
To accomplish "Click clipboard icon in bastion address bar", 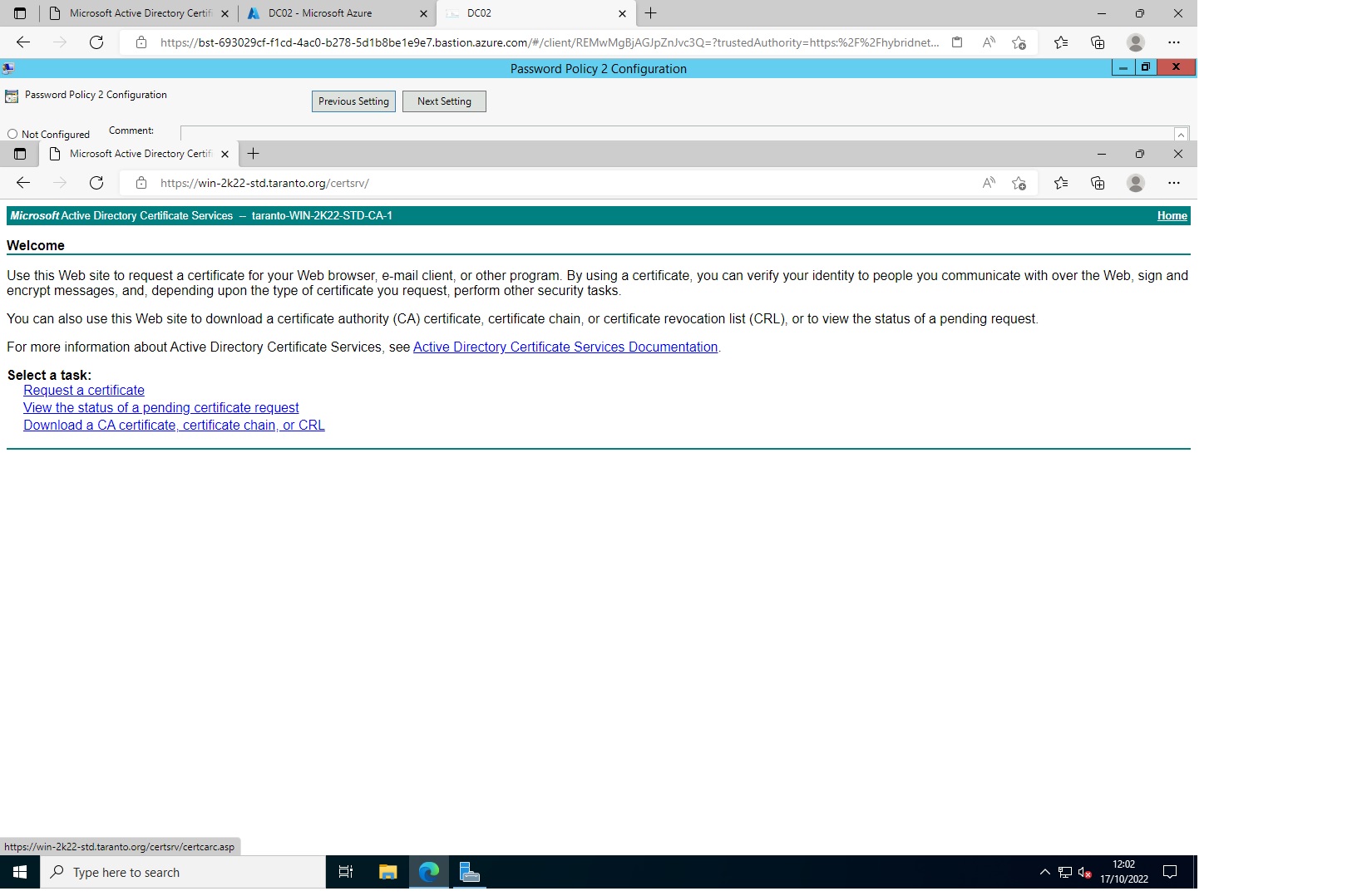I will click(x=957, y=42).
